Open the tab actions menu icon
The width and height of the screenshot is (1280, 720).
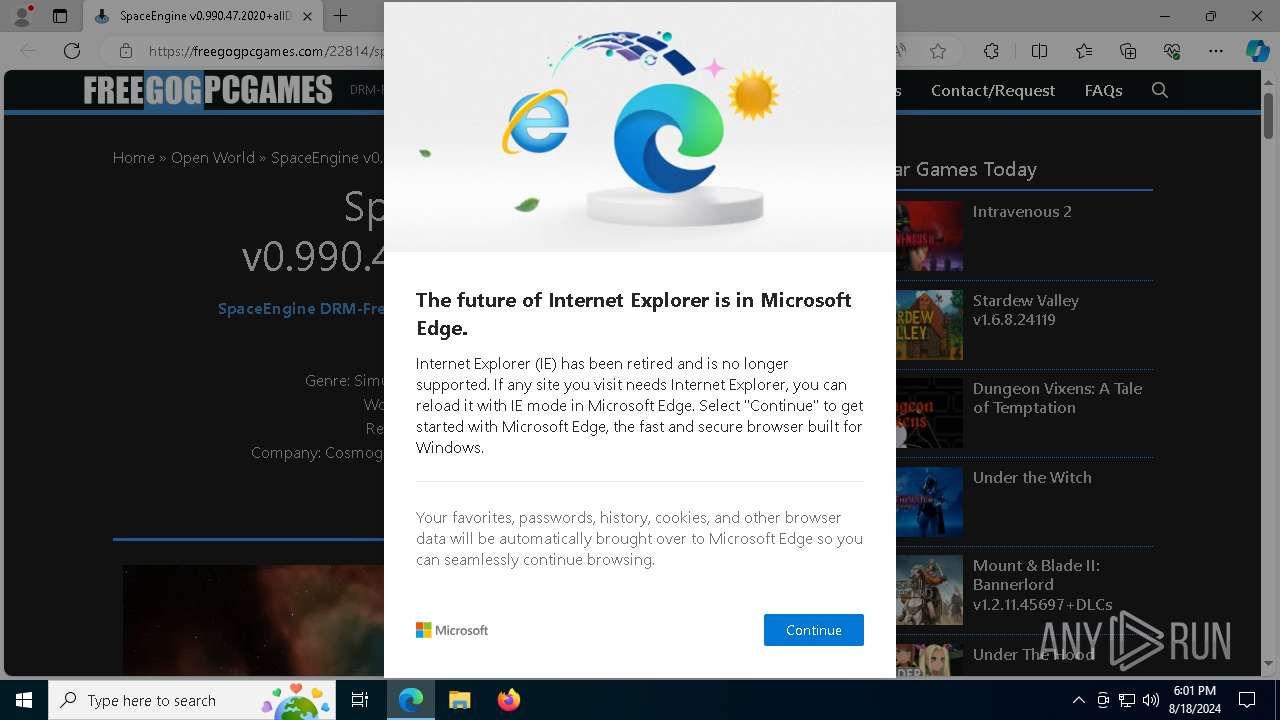[60, 16]
